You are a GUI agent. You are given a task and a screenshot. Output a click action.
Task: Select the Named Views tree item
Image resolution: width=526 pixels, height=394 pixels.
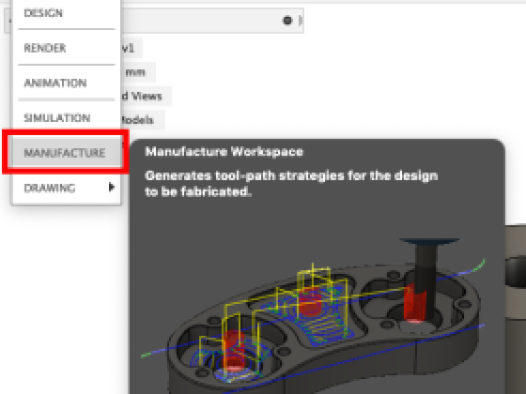(146, 96)
